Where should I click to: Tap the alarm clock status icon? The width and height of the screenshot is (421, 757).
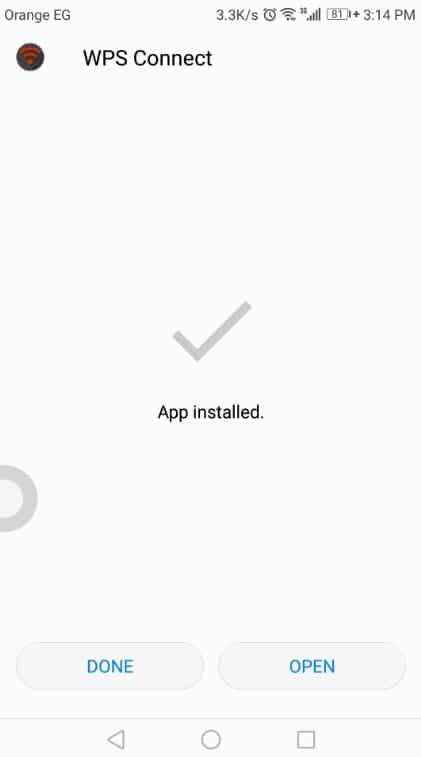click(269, 15)
